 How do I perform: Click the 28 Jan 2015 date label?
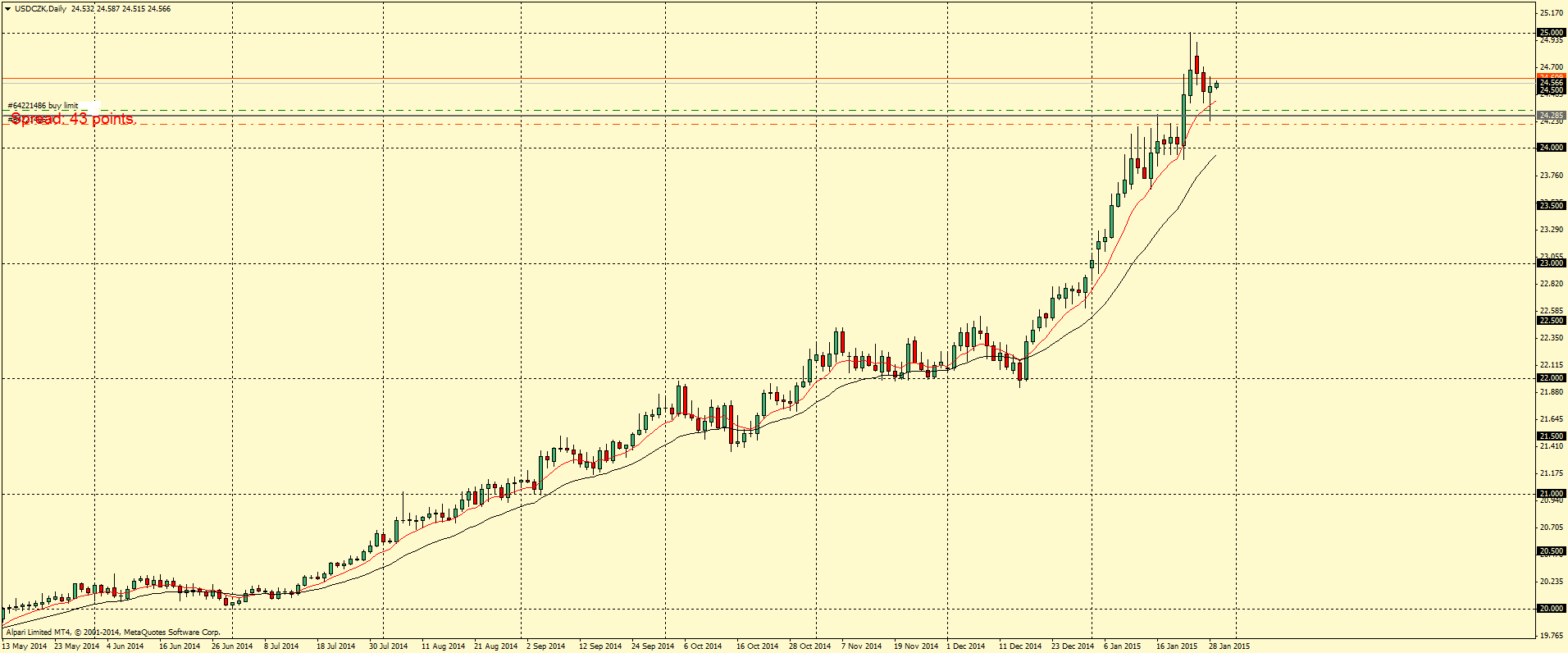pyautogui.click(x=1229, y=646)
